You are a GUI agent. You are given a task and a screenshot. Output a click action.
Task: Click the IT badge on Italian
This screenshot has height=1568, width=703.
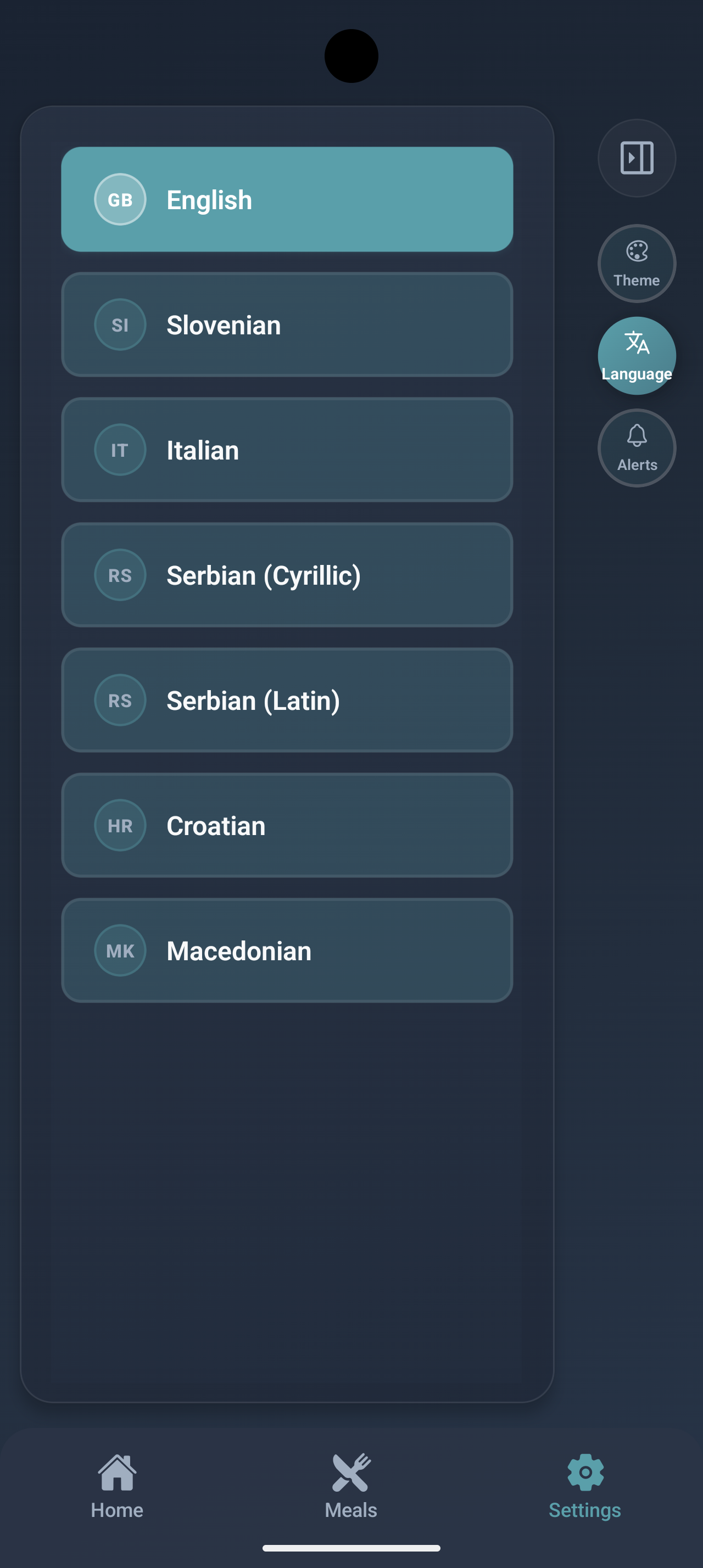(120, 449)
